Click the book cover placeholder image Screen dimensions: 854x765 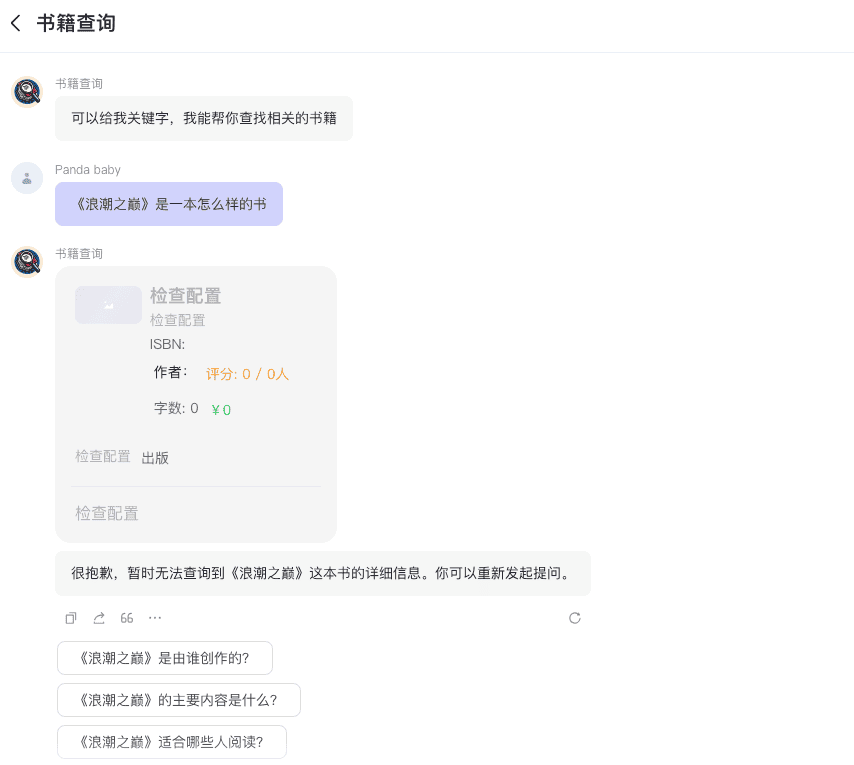108,305
